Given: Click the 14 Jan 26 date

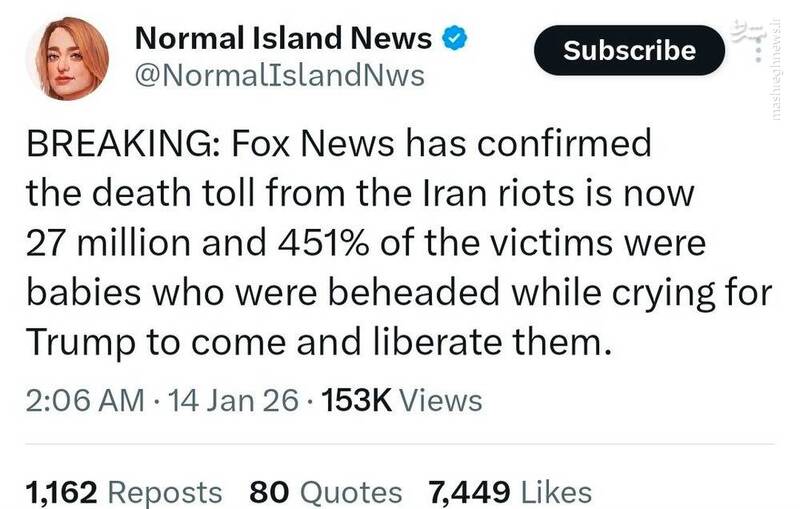Looking at the screenshot, I should (235, 400).
